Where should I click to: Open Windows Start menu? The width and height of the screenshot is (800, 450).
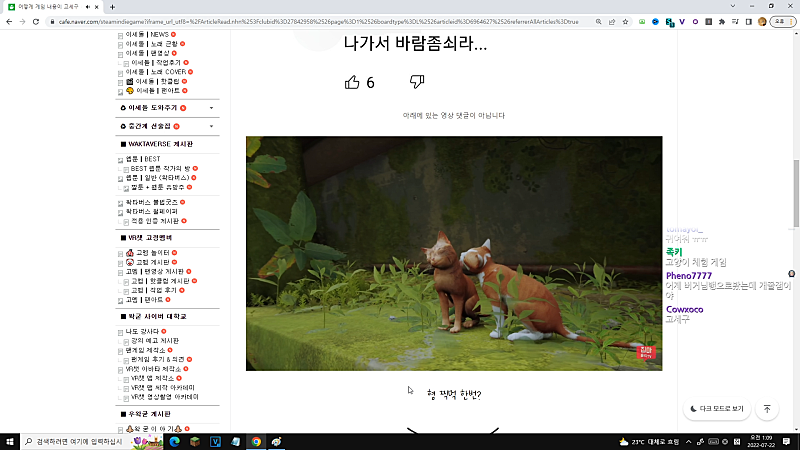[10, 442]
